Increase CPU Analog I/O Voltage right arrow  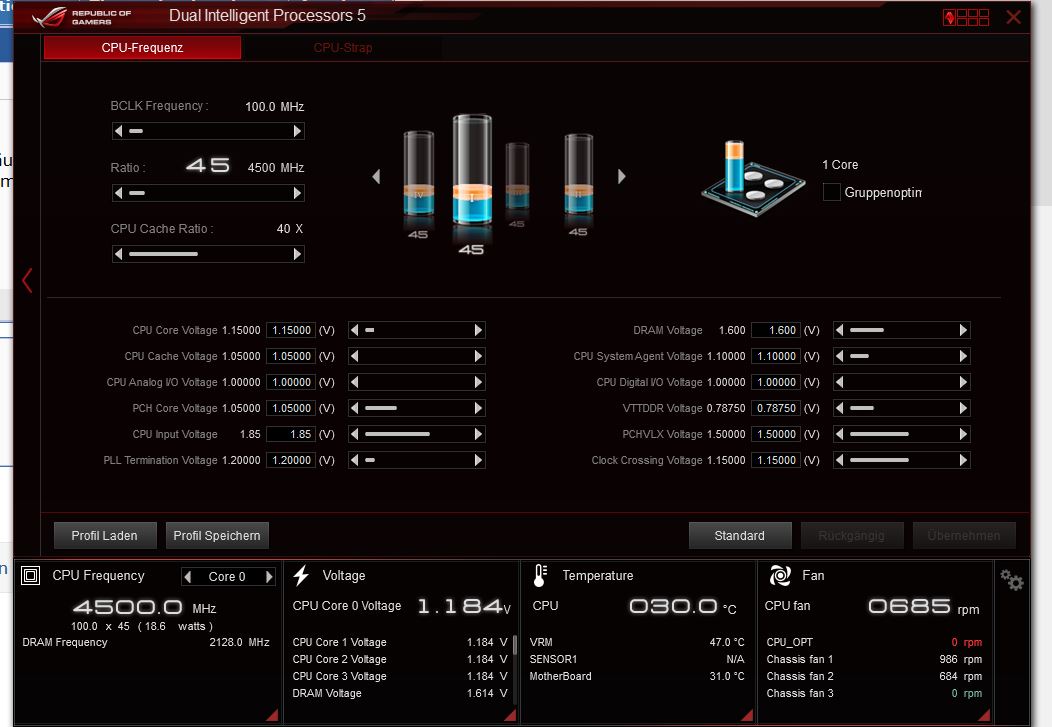pos(478,382)
